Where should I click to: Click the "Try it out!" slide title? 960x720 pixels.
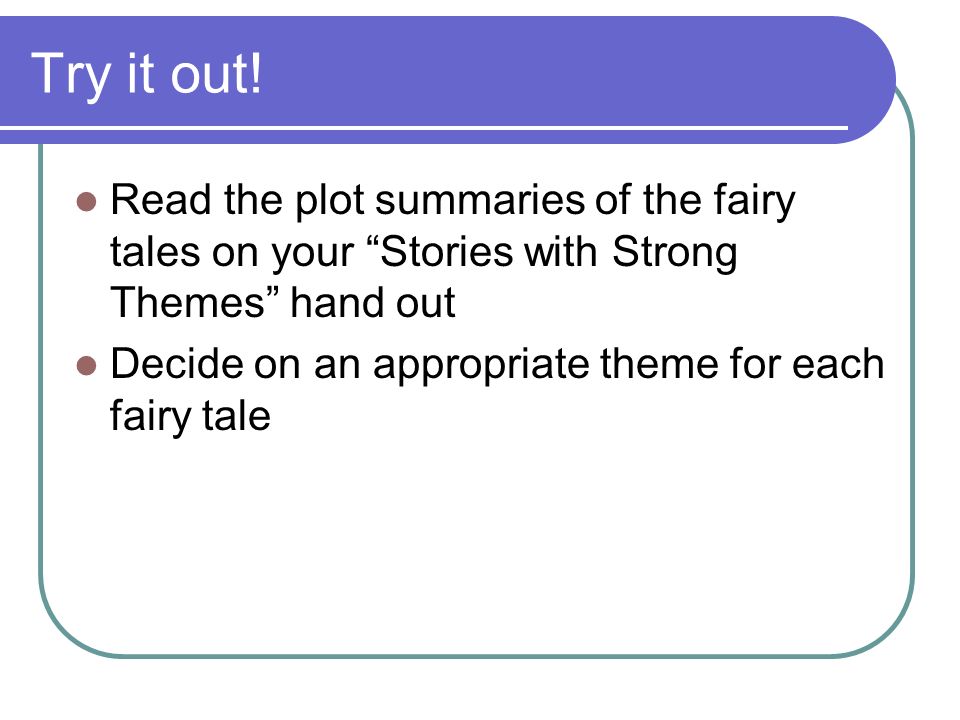tap(146, 74)
